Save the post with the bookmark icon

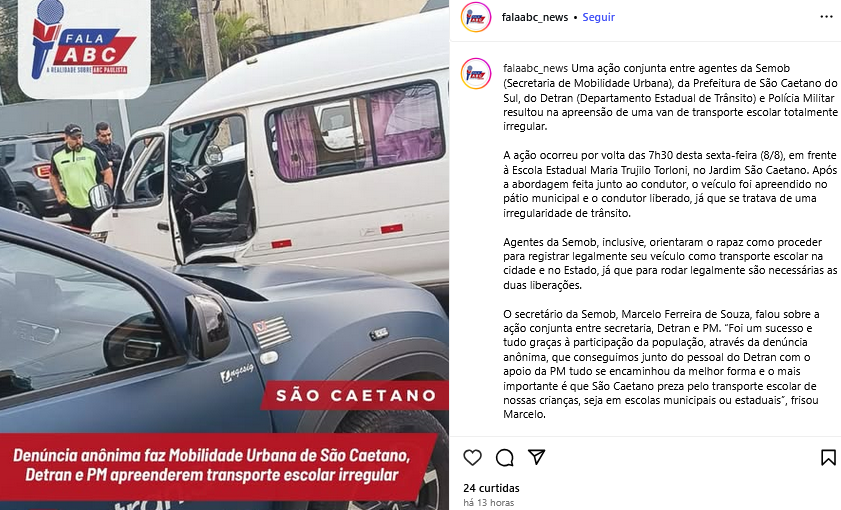828,457
